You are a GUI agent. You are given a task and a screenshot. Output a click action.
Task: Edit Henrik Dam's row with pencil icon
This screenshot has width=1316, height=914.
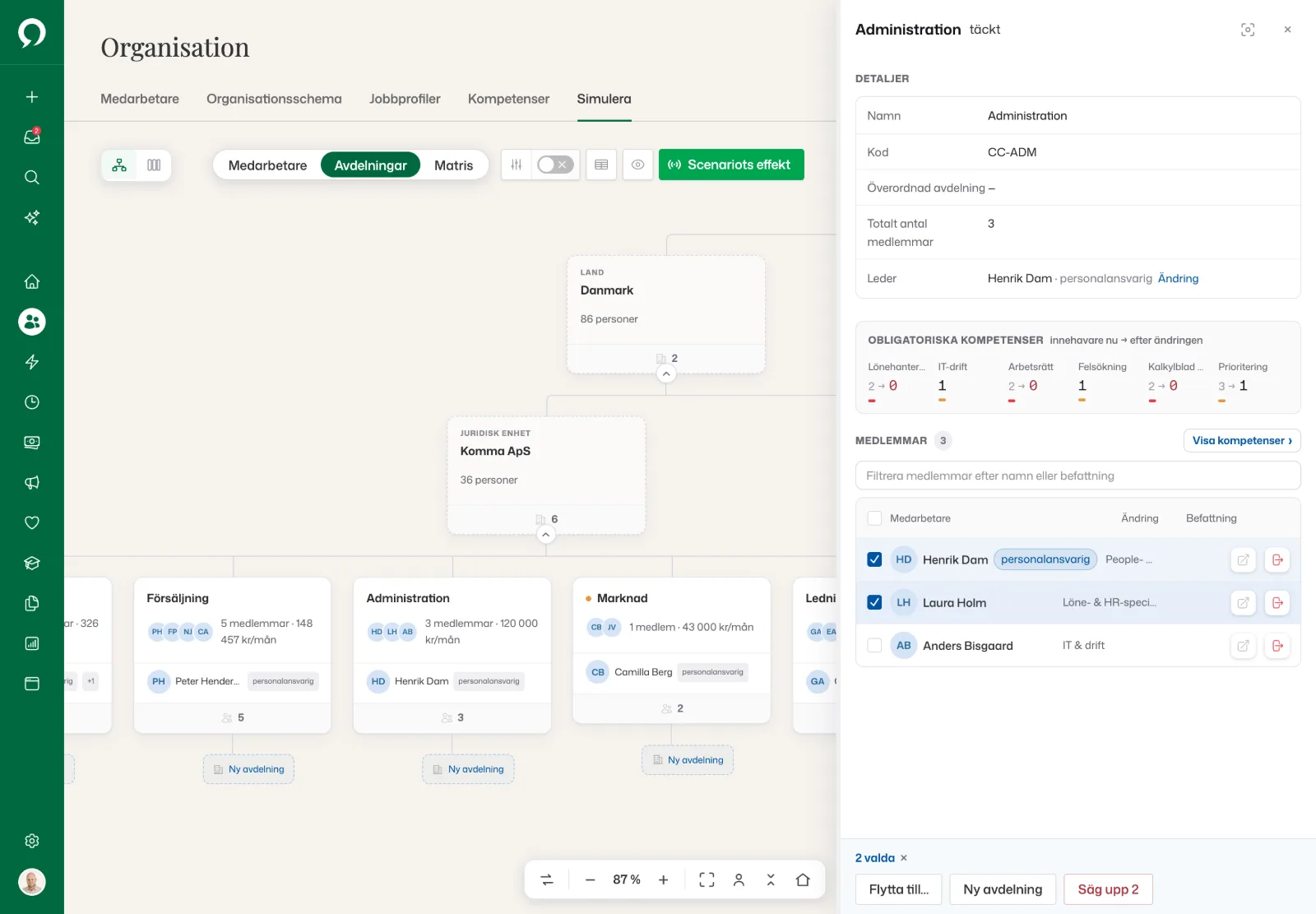pos(1243,559)
